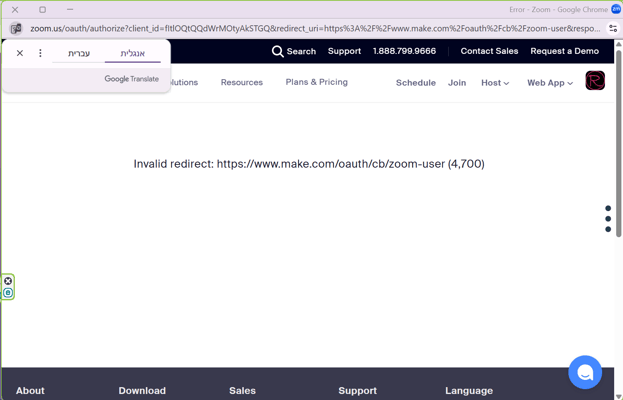Open the profile avatar with R logo
Screen dimensions: 623x400
pos(595,81)
